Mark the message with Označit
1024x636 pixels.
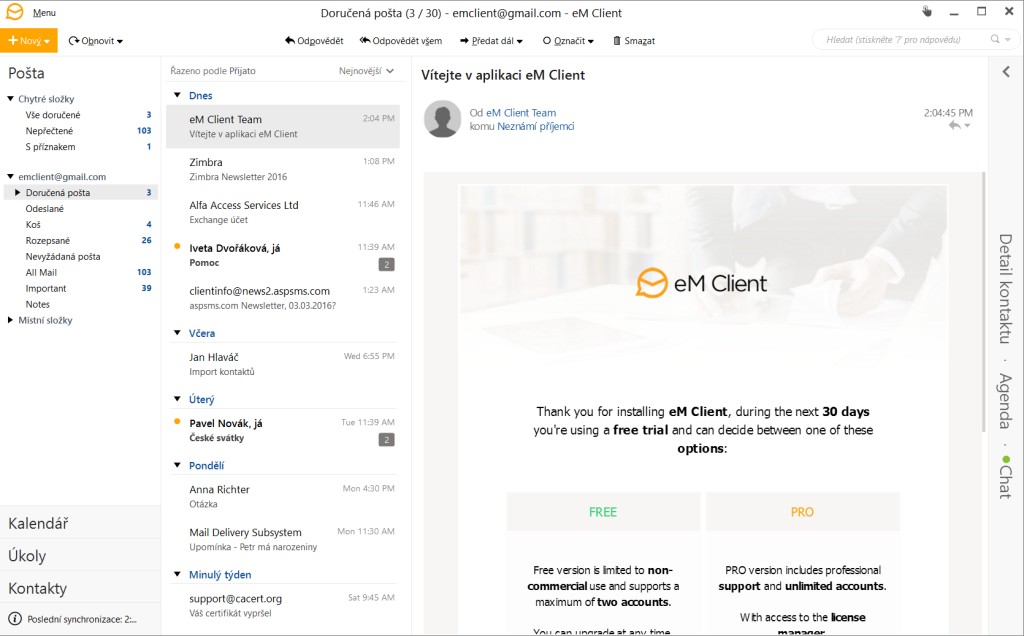point(568,40)
